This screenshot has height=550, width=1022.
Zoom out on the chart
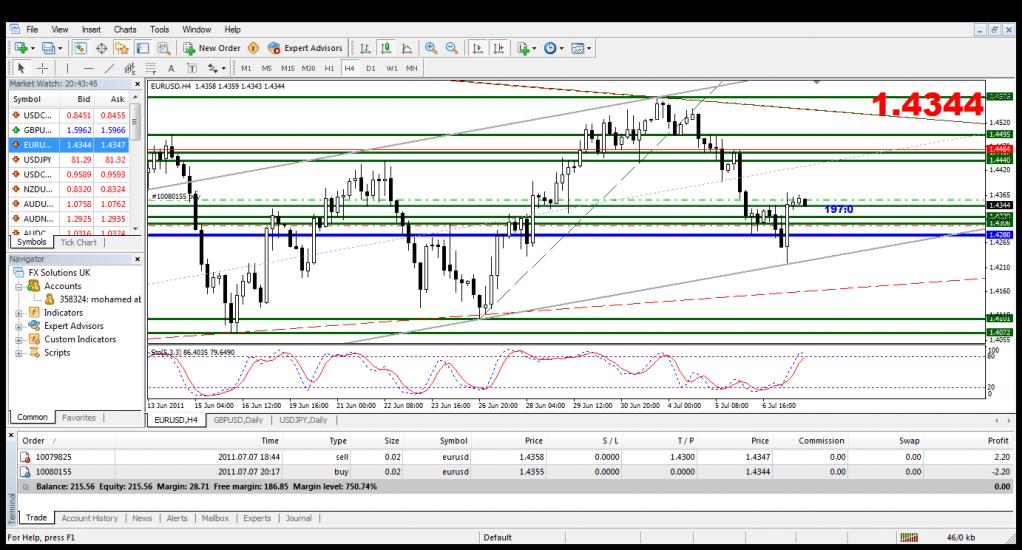pyautogui.click(x=451, y=48)
